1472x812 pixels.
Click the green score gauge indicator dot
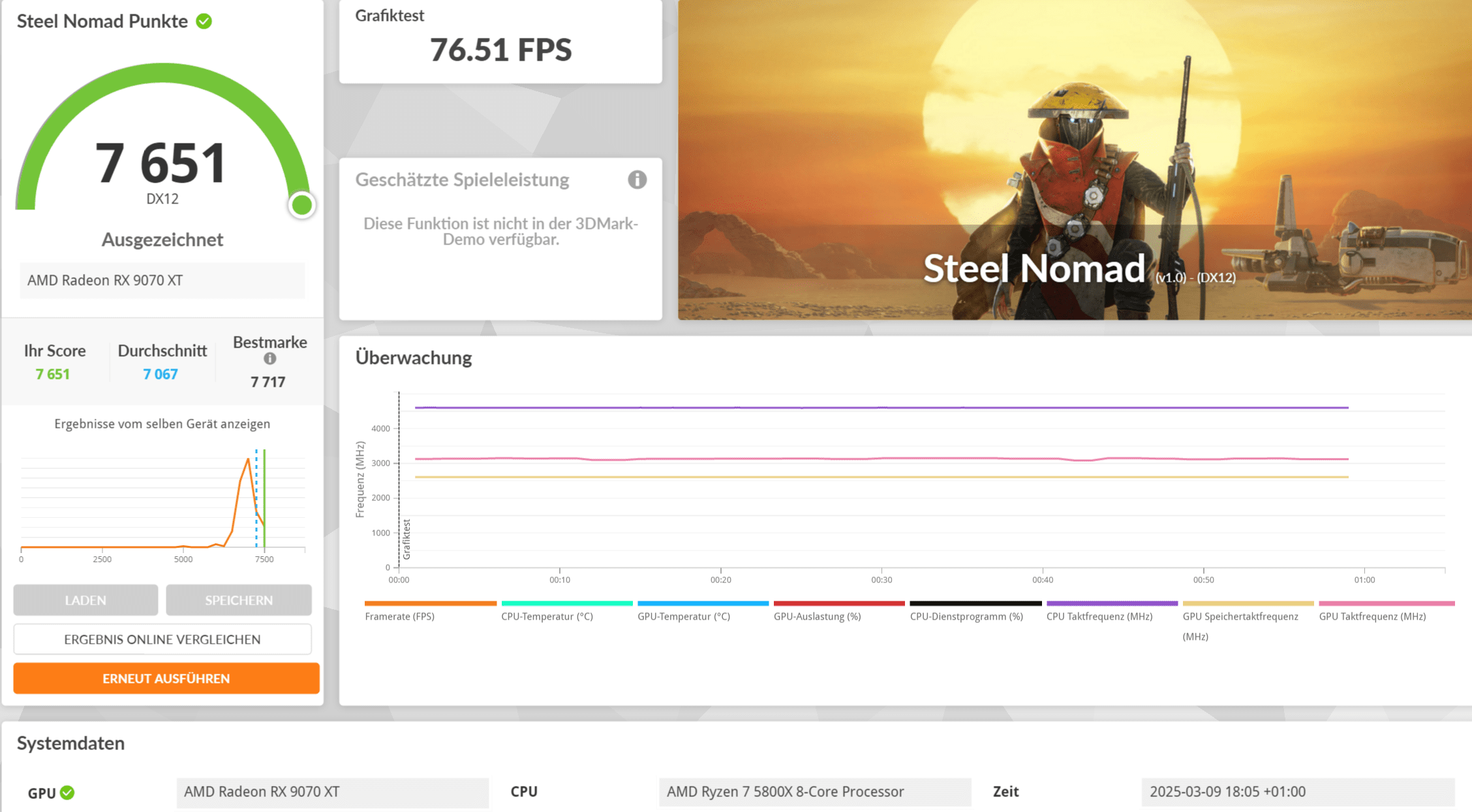click(301, 205)
